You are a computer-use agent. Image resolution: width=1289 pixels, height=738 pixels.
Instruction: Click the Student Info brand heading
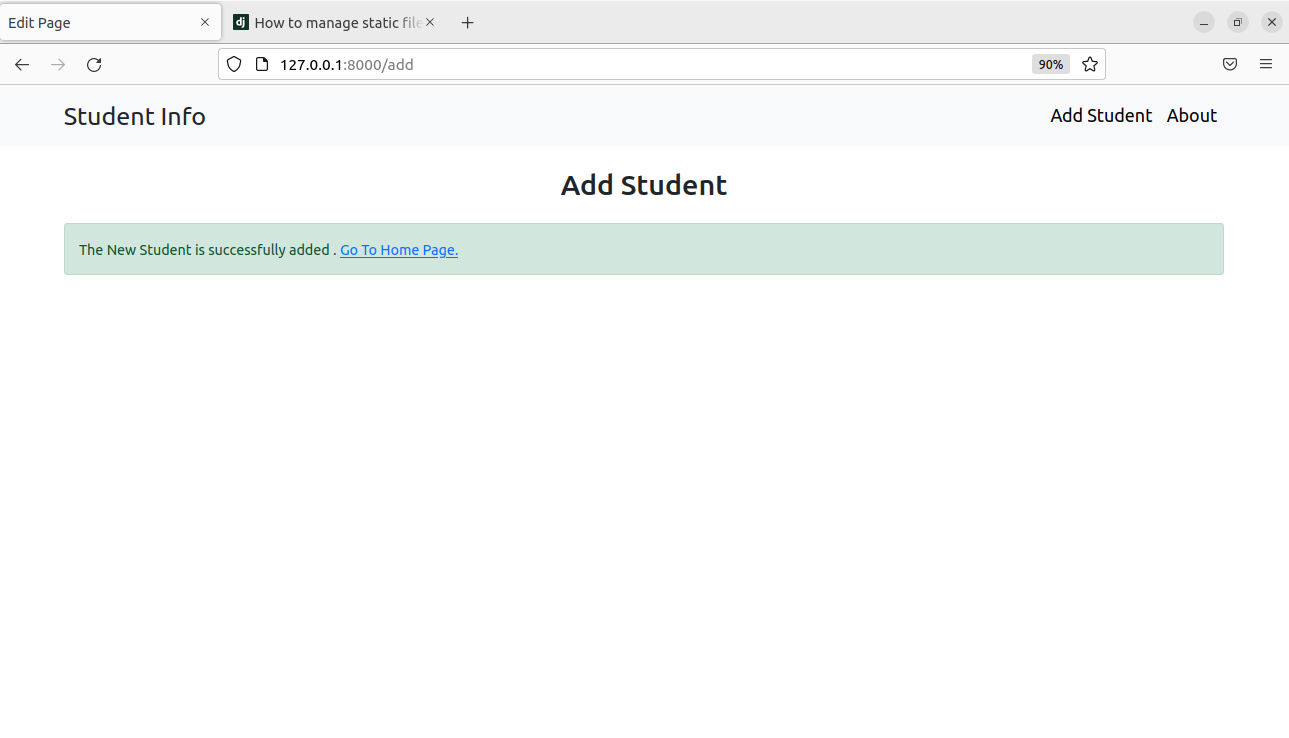[x=134, y=116]
